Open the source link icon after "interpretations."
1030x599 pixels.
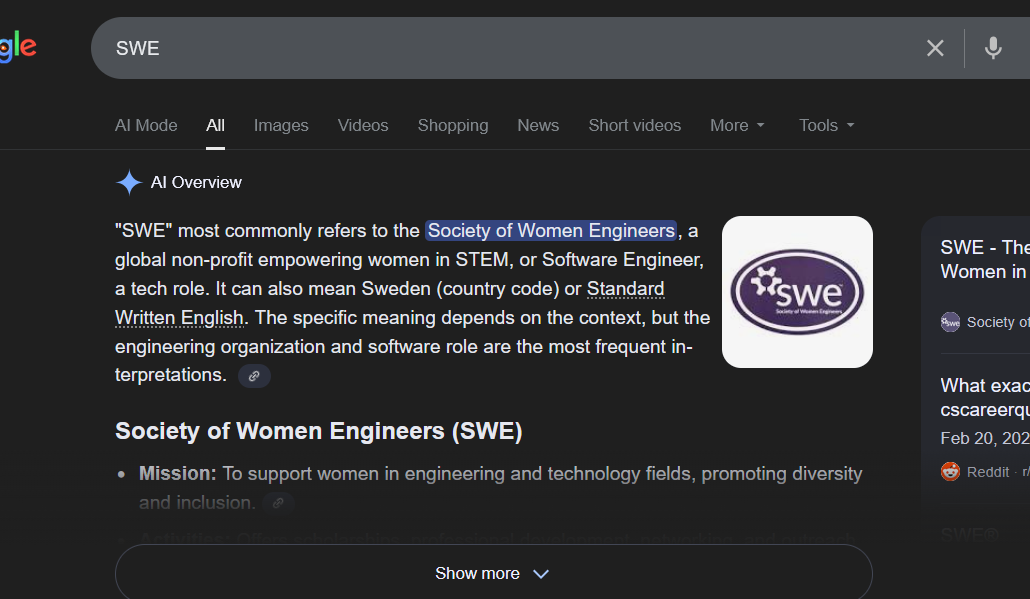(254, 376)
